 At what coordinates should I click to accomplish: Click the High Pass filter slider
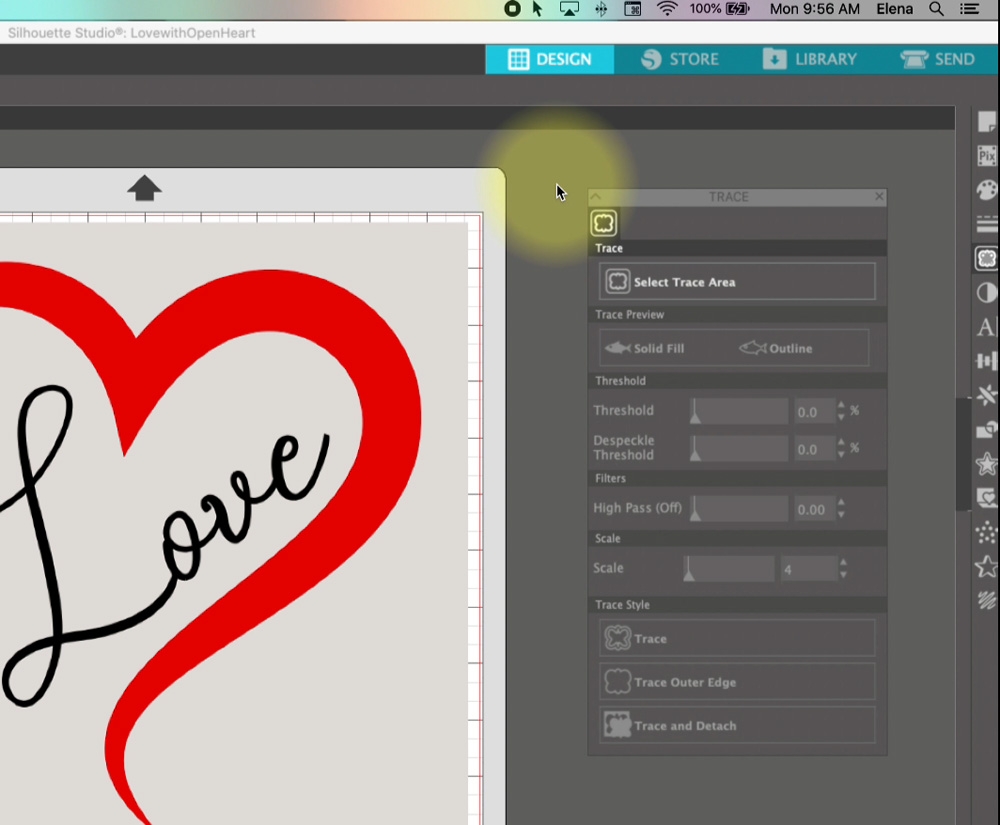739,509
